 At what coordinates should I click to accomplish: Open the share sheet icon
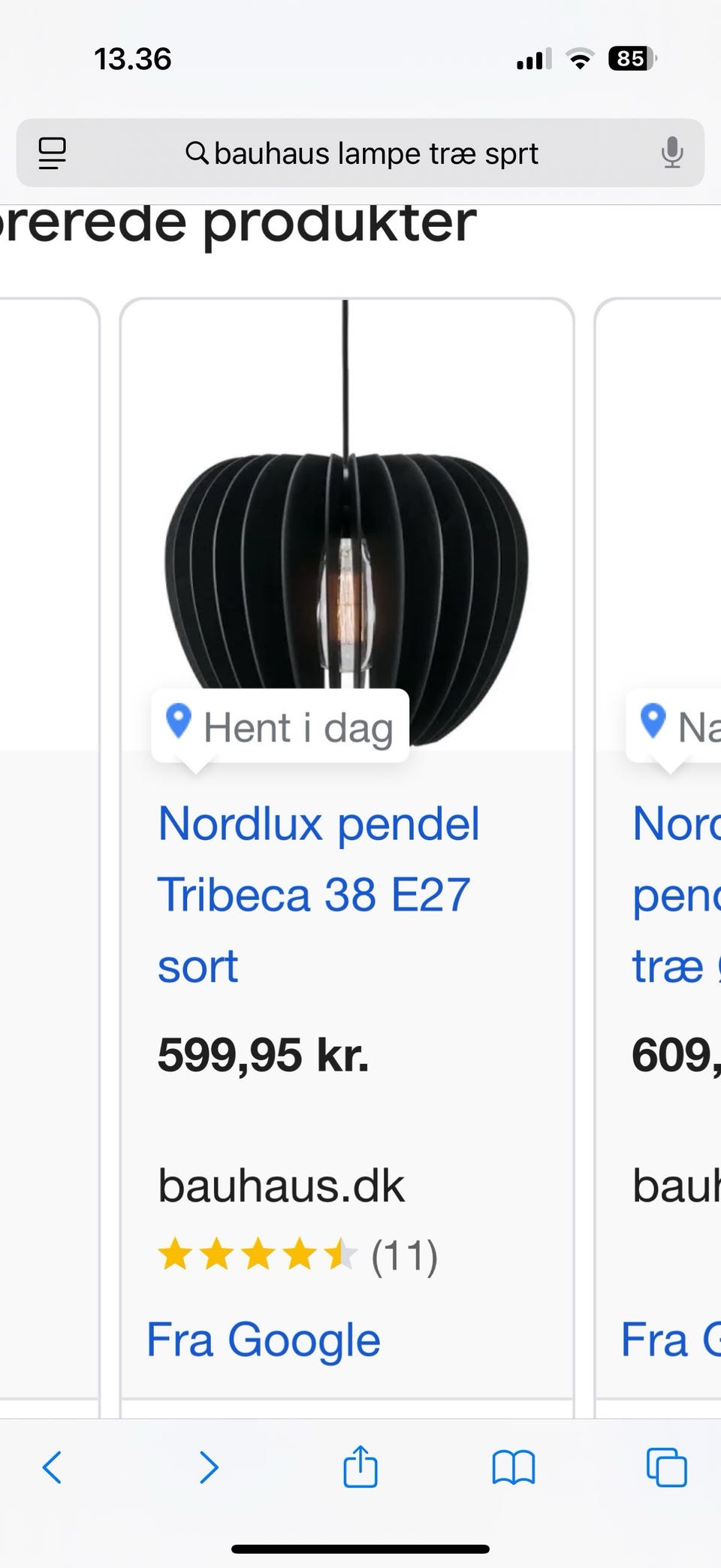tap(360, 1466)
